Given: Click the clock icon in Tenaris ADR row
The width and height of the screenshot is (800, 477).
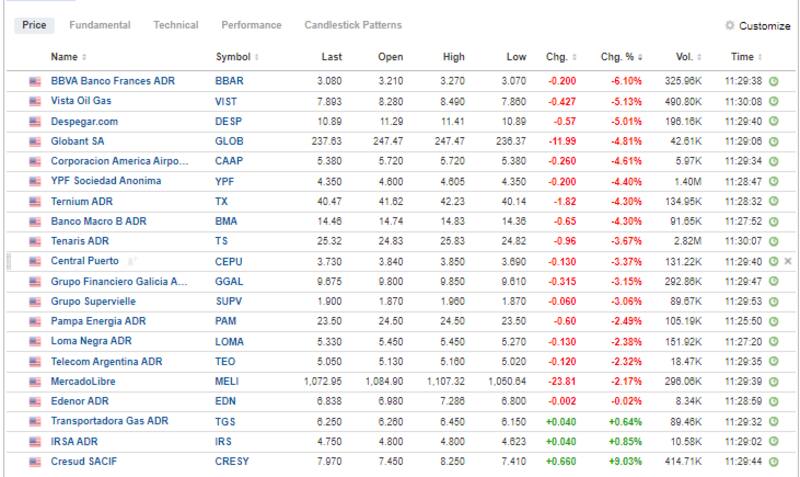Looking at the screenshot, I should [x=774, y=242].
